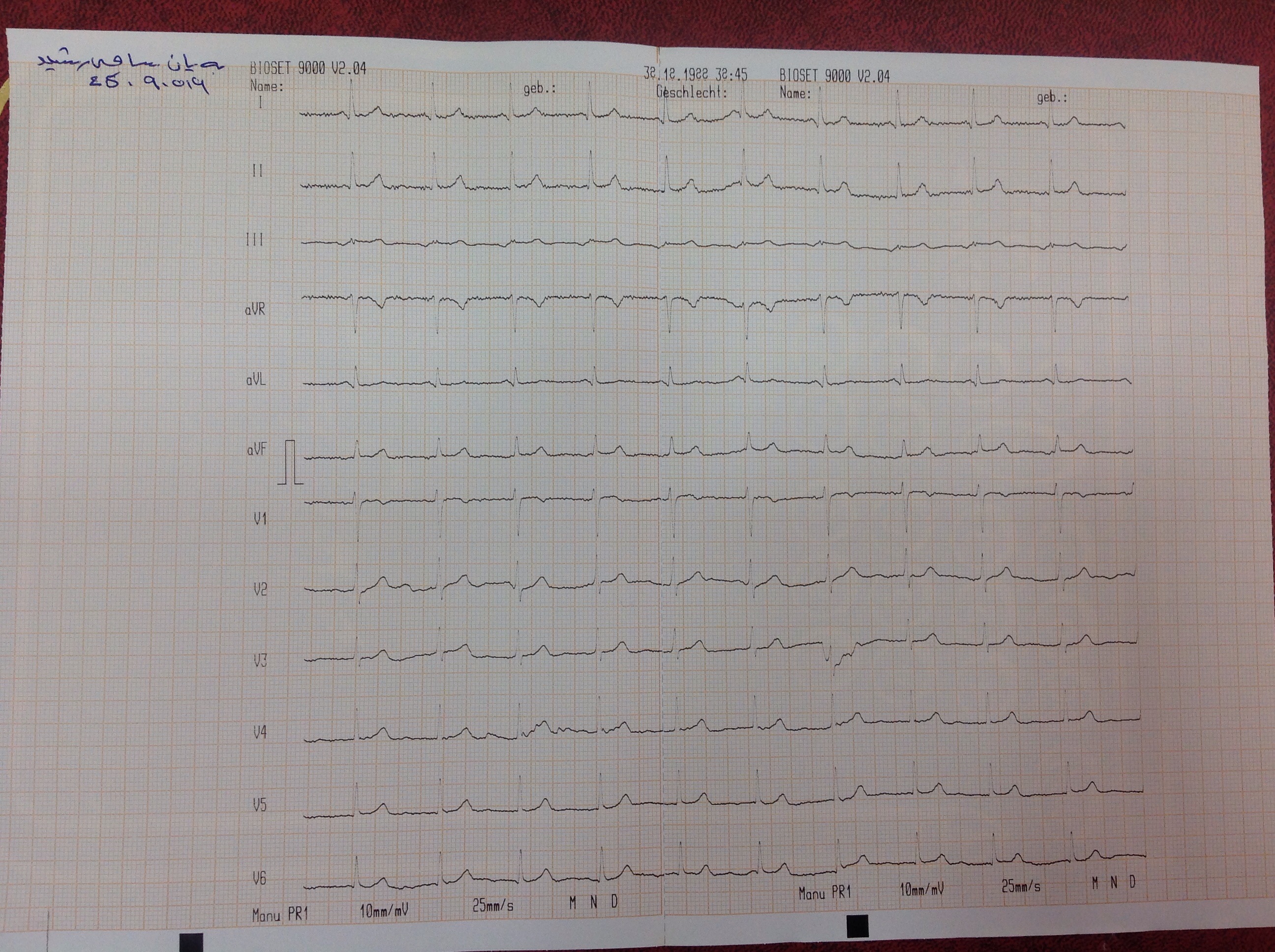Click the left Manu PR1 text
The image size is (1275, 952).
pos(279,915)
